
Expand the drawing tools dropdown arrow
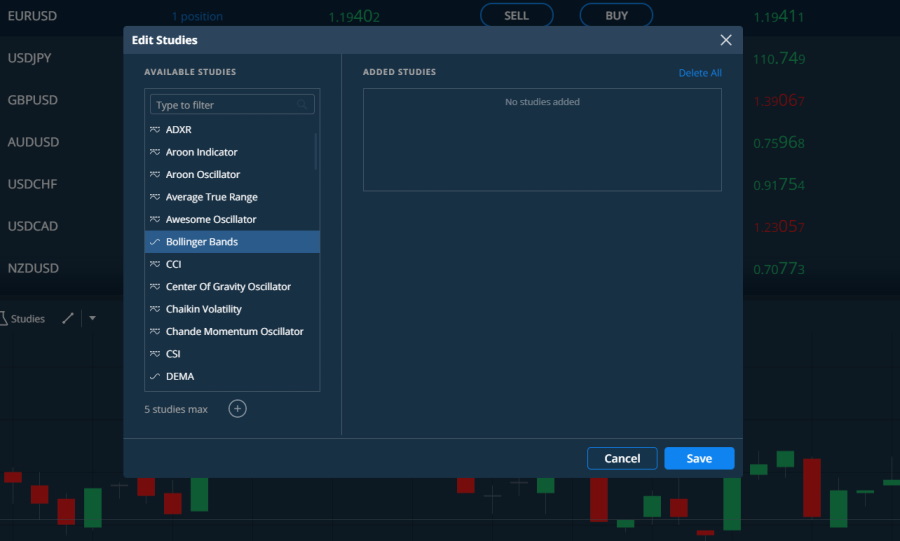tap(92, 318)
